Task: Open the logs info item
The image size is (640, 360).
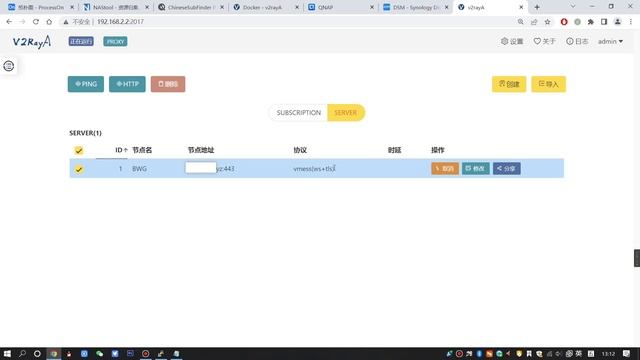Action: click(577, 41)
